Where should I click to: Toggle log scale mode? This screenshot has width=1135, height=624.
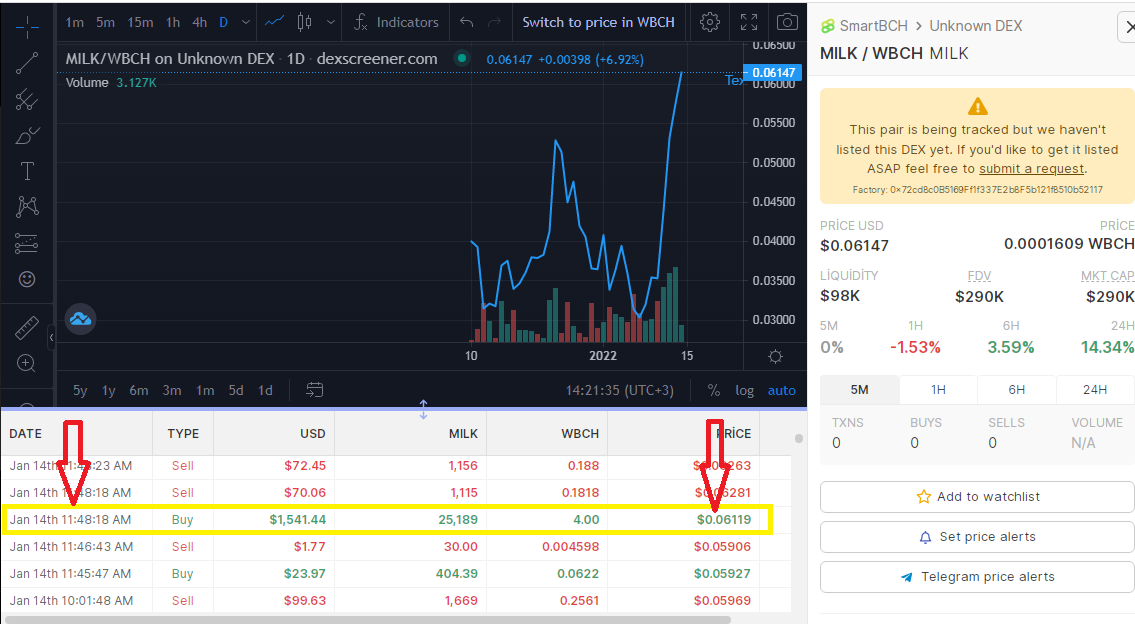tap(745, 390)
